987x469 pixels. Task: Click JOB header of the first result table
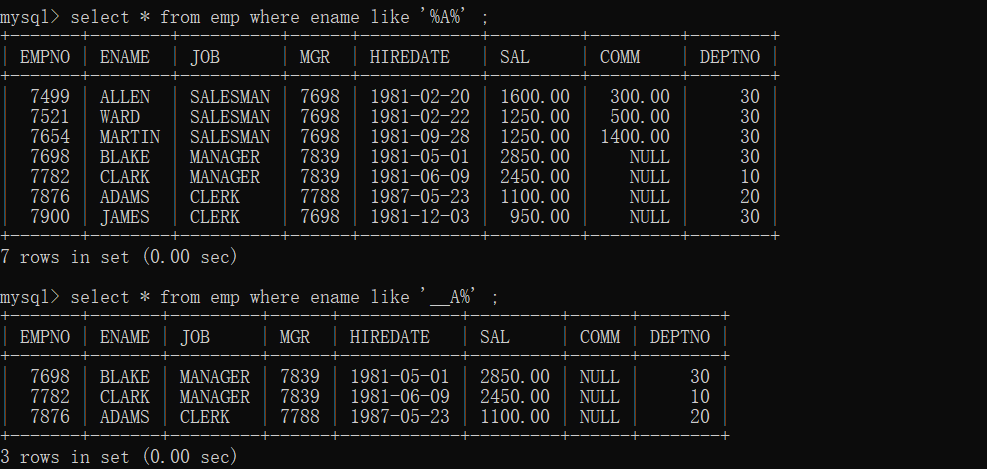pos(205,57)
